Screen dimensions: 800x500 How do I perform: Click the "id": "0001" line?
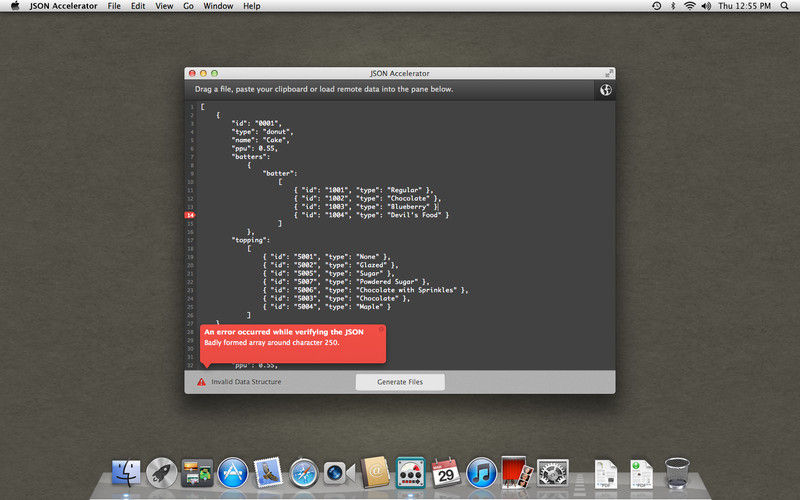257,123
